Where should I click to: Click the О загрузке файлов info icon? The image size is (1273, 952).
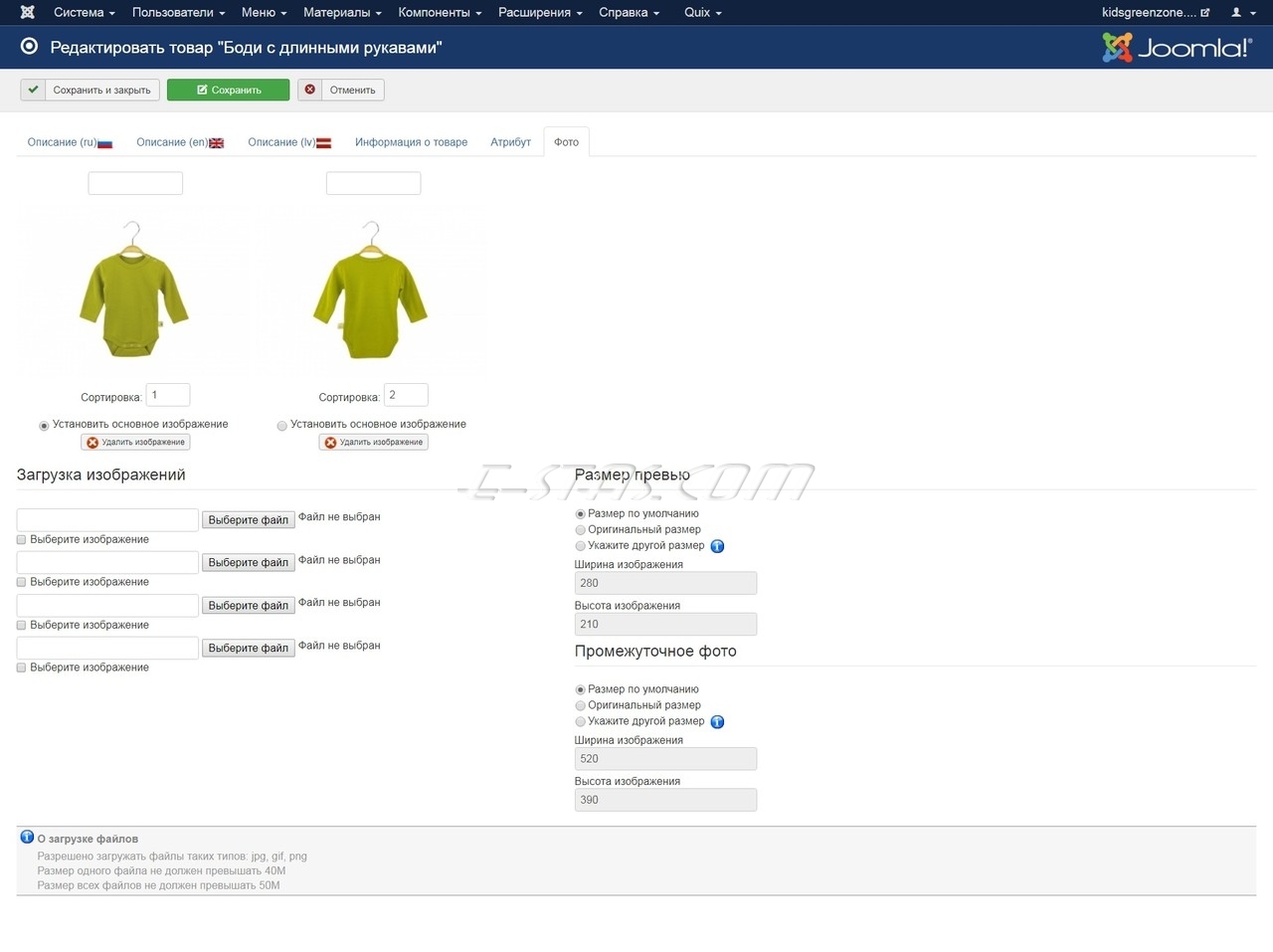[27, 838]
